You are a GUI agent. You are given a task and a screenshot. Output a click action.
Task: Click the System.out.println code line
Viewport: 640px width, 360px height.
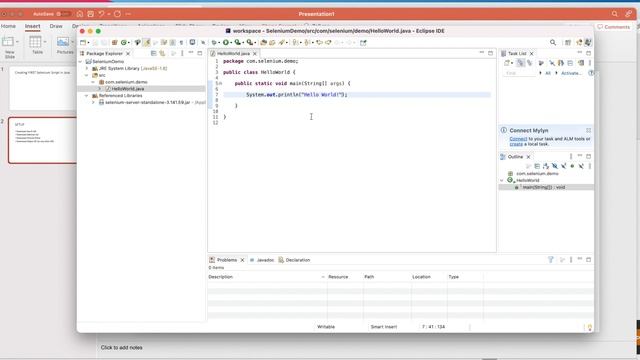click(x=296, y=95)
